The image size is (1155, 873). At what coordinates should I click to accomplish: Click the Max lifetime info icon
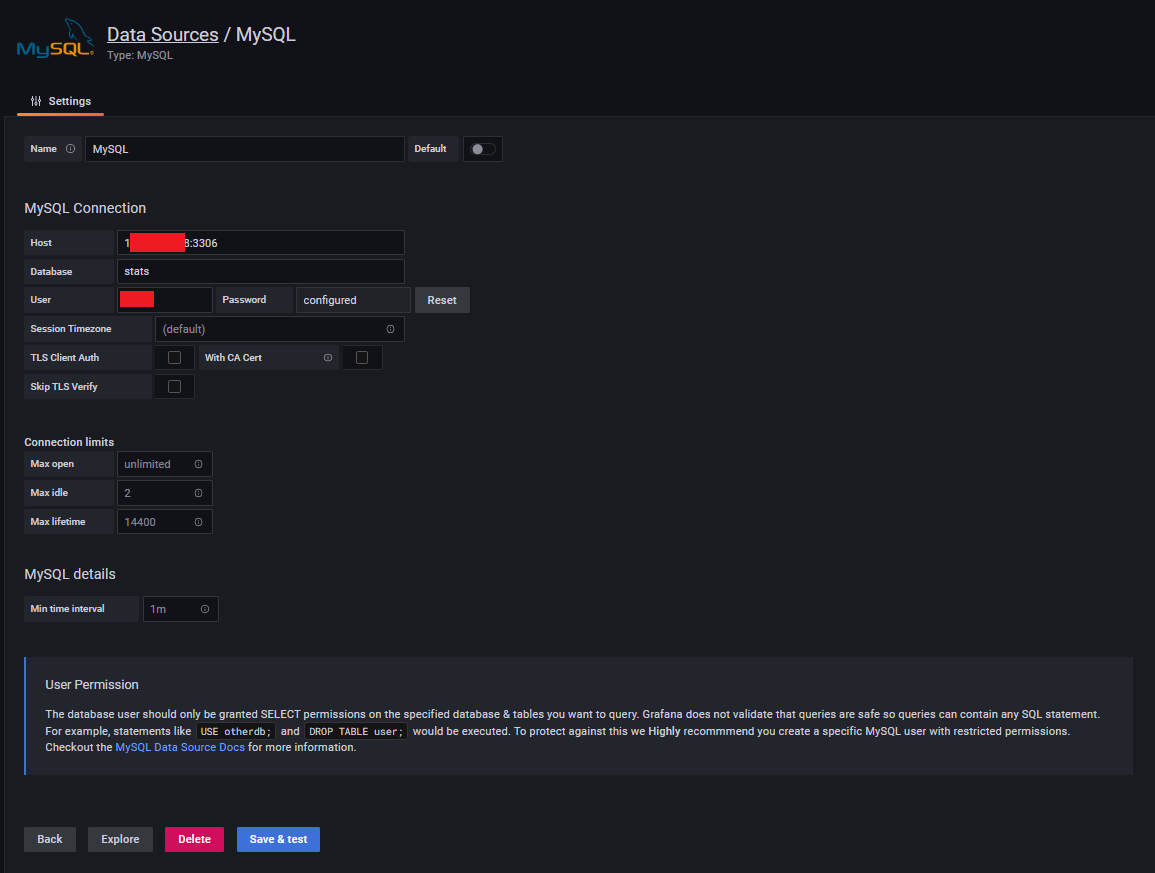(199, 521)
